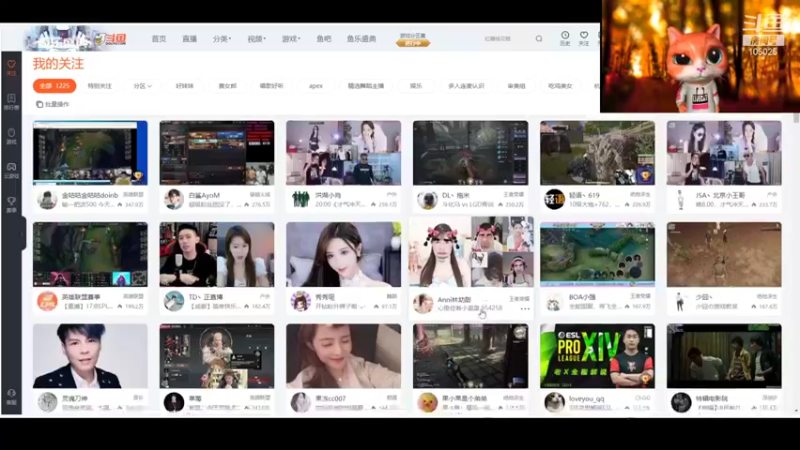Click avatar of streamer loveyou_qq
800x450 pixels.
(554, 402)
